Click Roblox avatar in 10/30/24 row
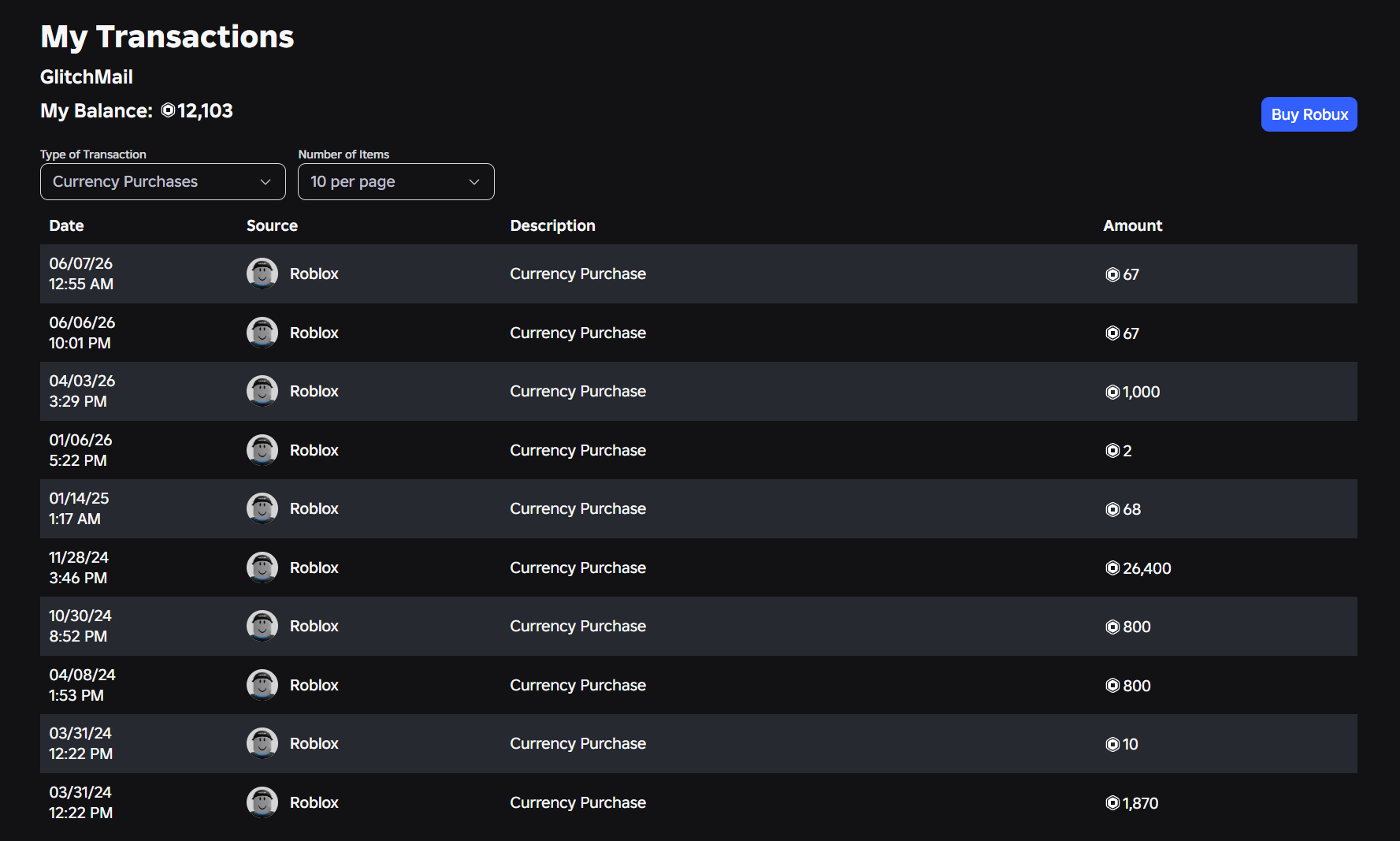The image size is (1400, 841). (x=262, y=626)
